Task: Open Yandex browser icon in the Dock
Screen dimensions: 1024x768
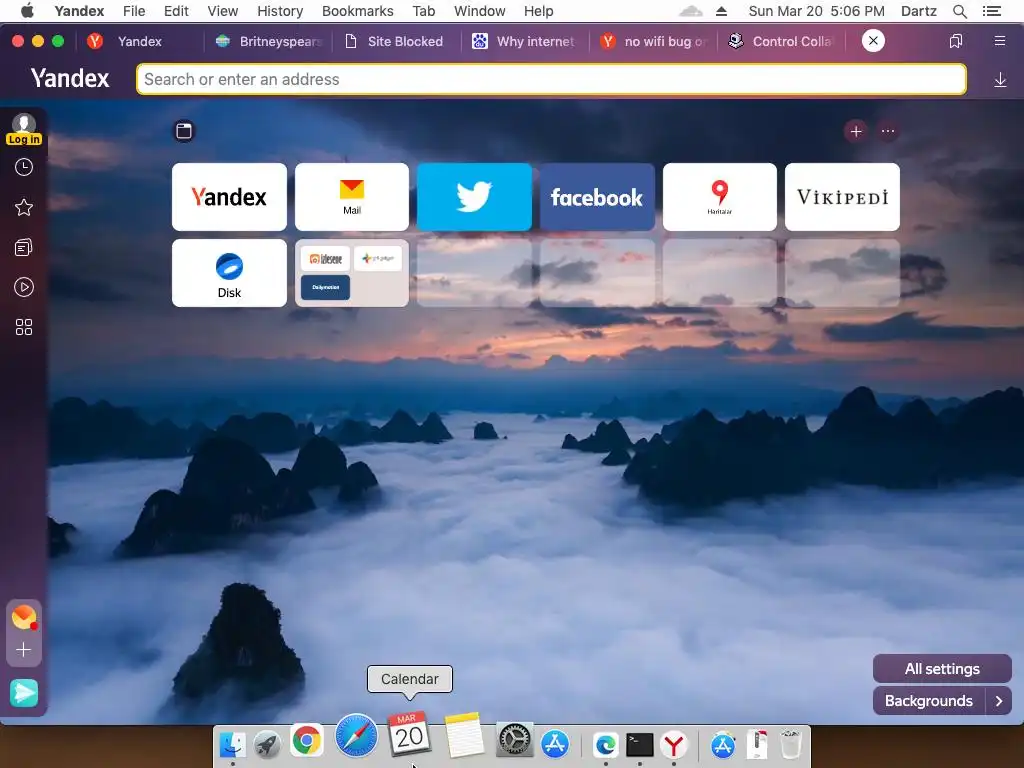Action: pyautogui.click(x=673, y=744)
